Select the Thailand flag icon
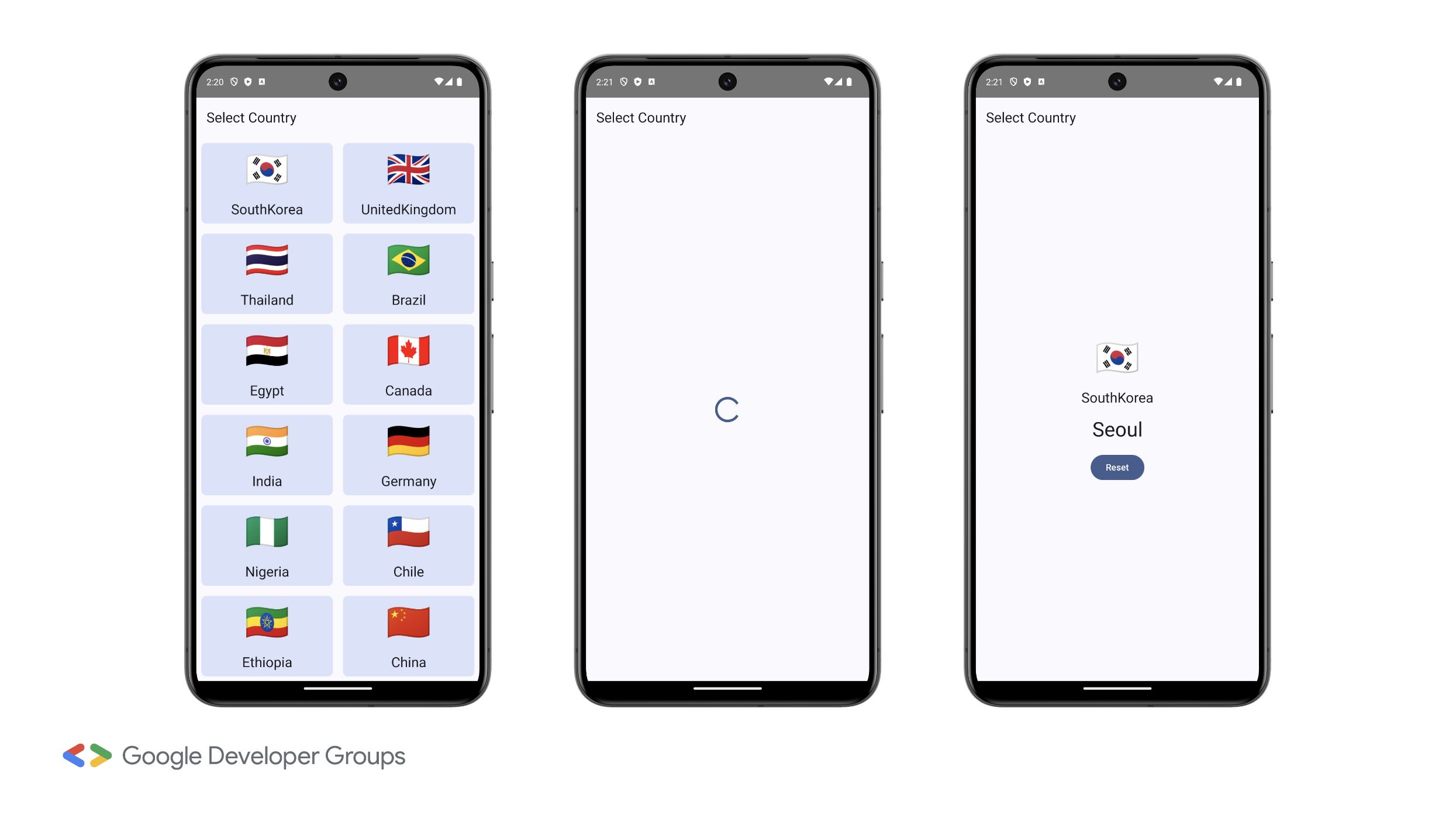The image size is (1456, 815). [x=266, y=260]
